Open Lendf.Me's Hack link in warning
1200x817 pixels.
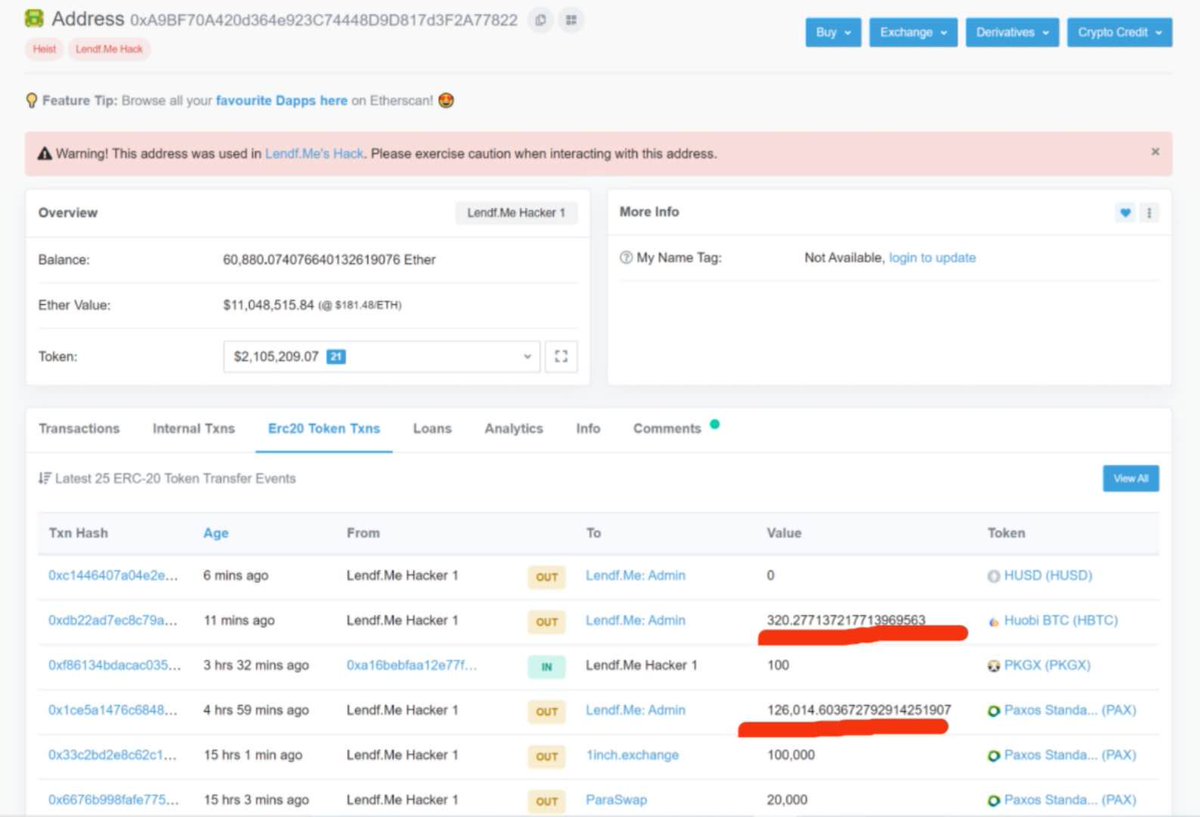(x=314, y=154)
